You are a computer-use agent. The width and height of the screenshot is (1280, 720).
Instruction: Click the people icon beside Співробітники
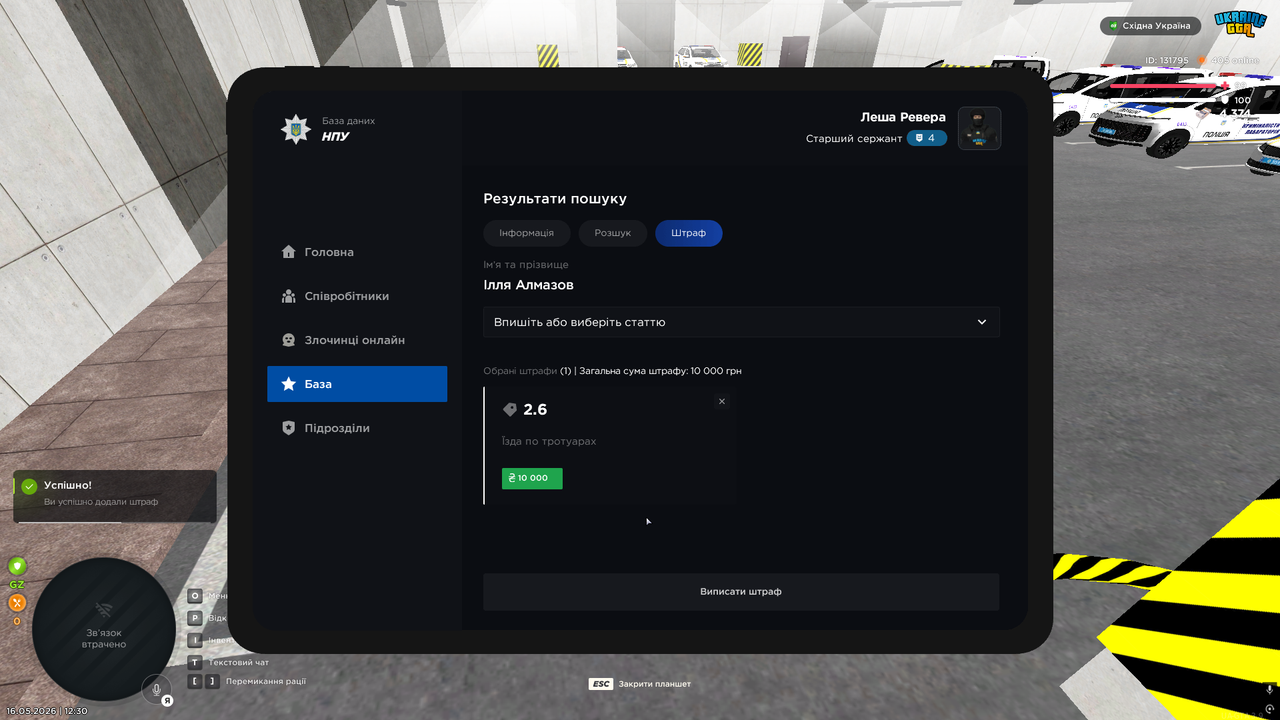[x=289, y=296]
